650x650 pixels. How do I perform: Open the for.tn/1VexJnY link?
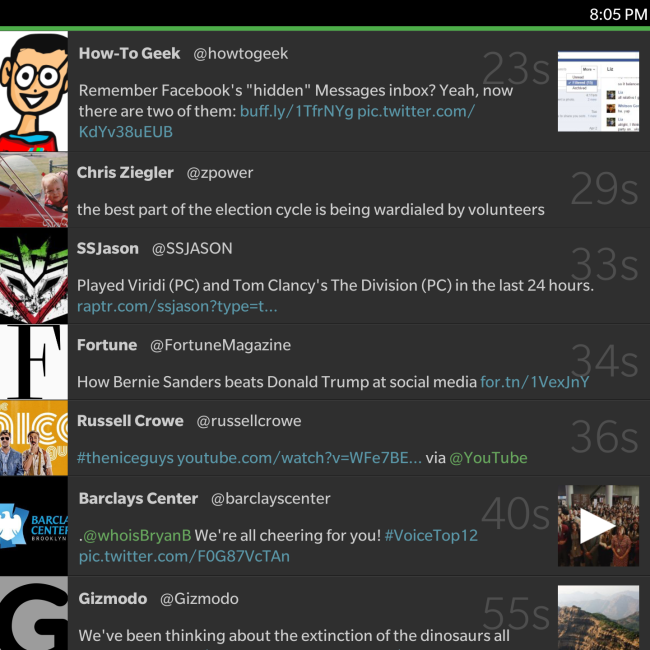pyautogui.click(x=534, y=382)
